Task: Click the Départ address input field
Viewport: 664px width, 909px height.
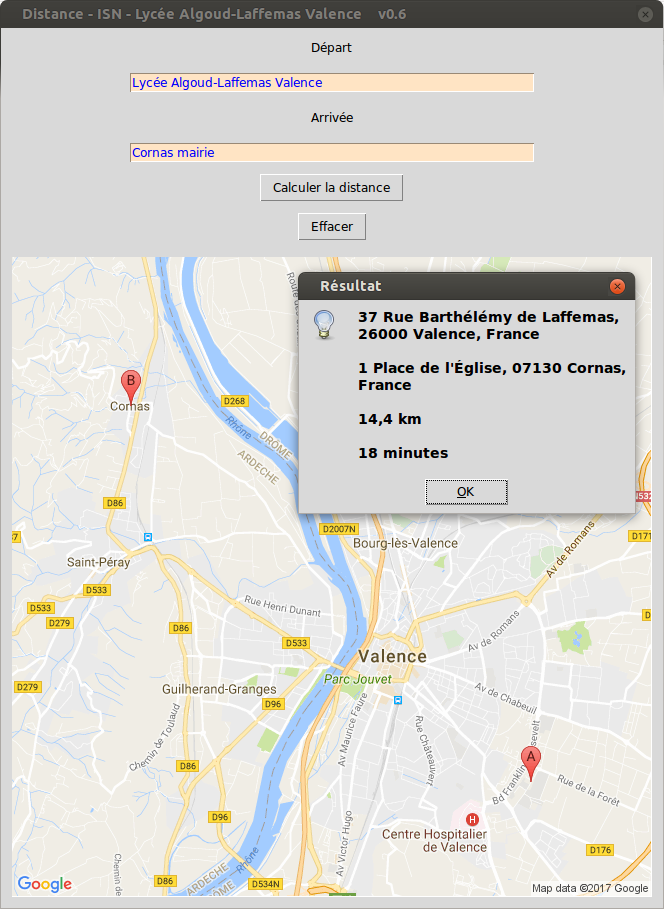Action: tap(332, 82)
